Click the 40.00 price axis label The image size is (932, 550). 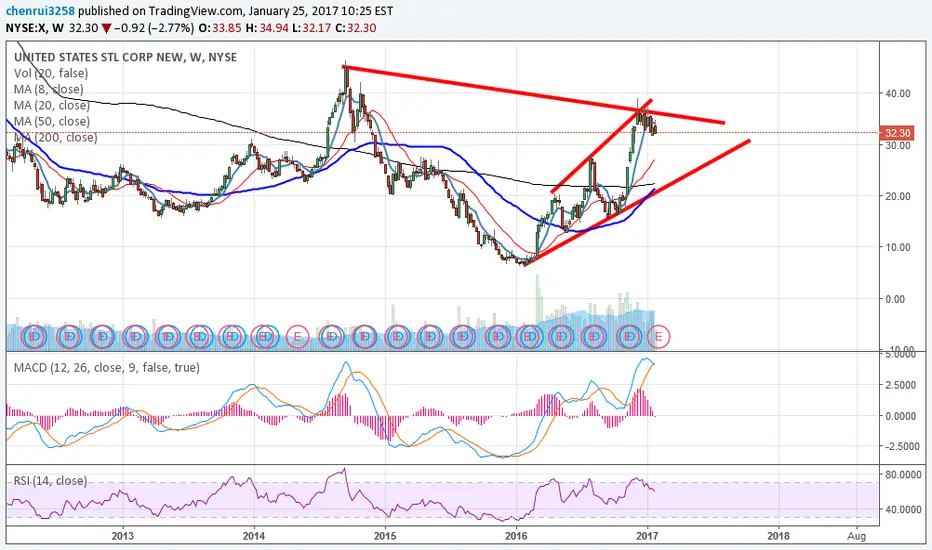pyautogui.click(x=898, y=93)
